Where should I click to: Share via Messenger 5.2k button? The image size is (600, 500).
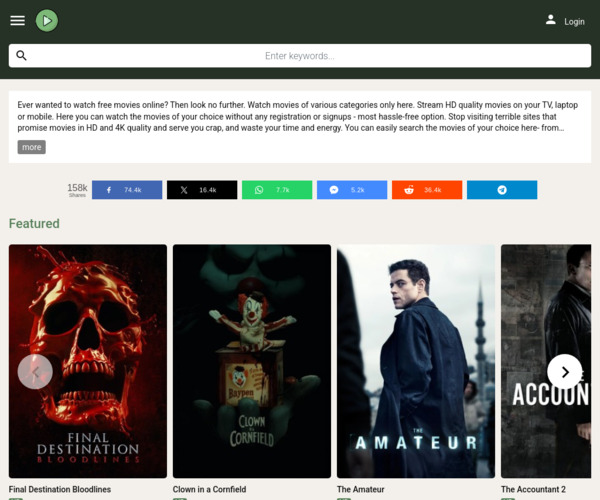pyautogui.click(x=352, y=190)
